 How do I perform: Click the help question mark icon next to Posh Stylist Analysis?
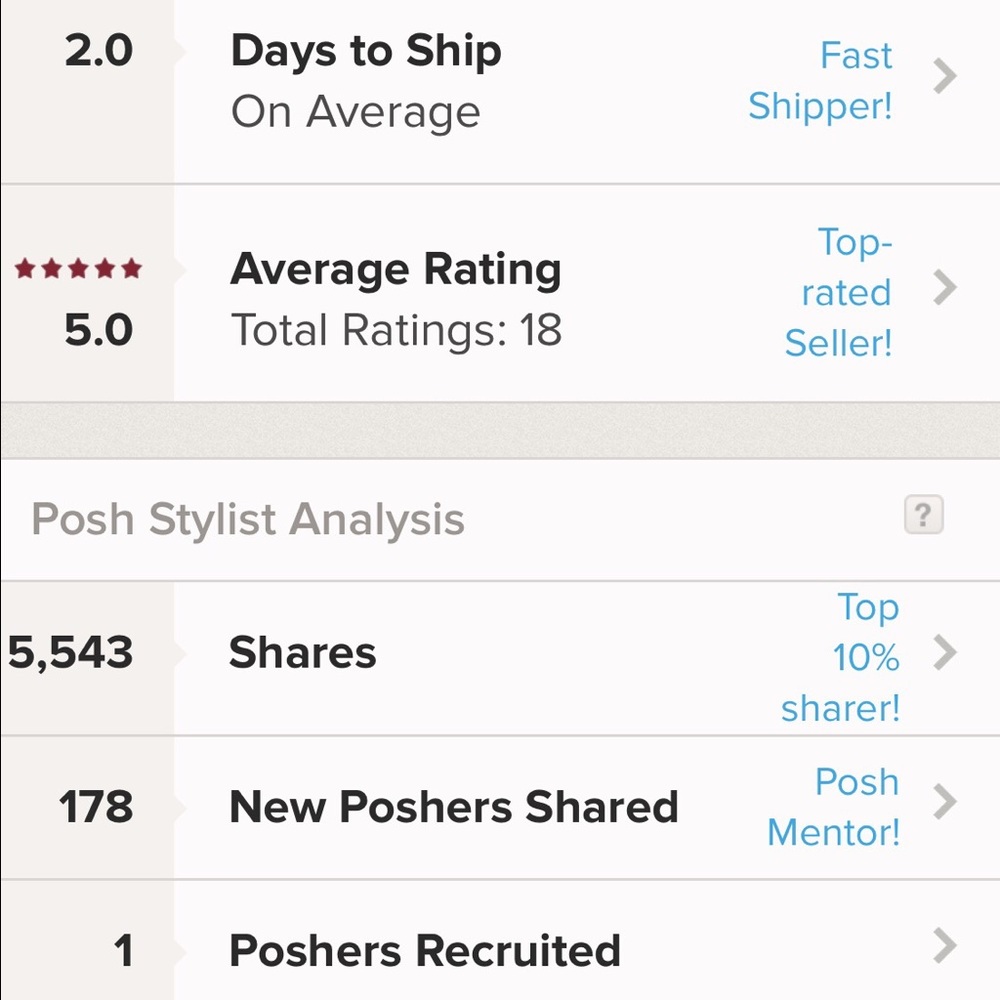[x=922, y=515]
